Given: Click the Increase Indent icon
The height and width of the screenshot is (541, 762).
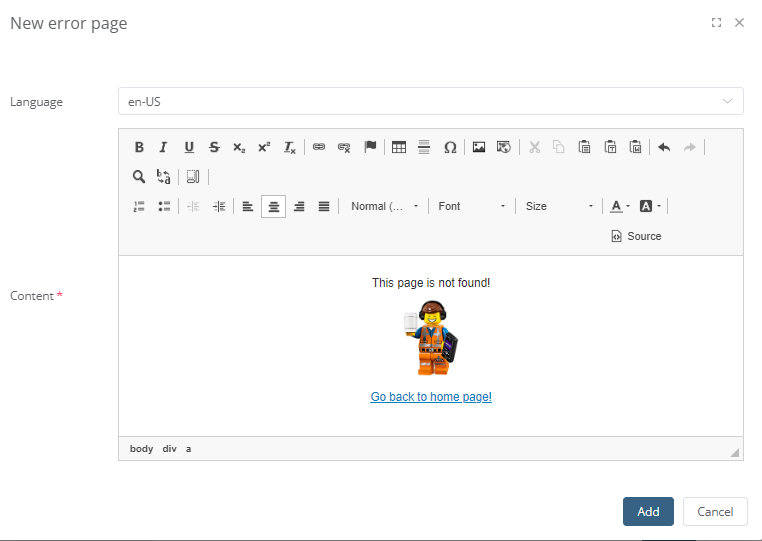Looking at the screenshot, I should point(219,207).
